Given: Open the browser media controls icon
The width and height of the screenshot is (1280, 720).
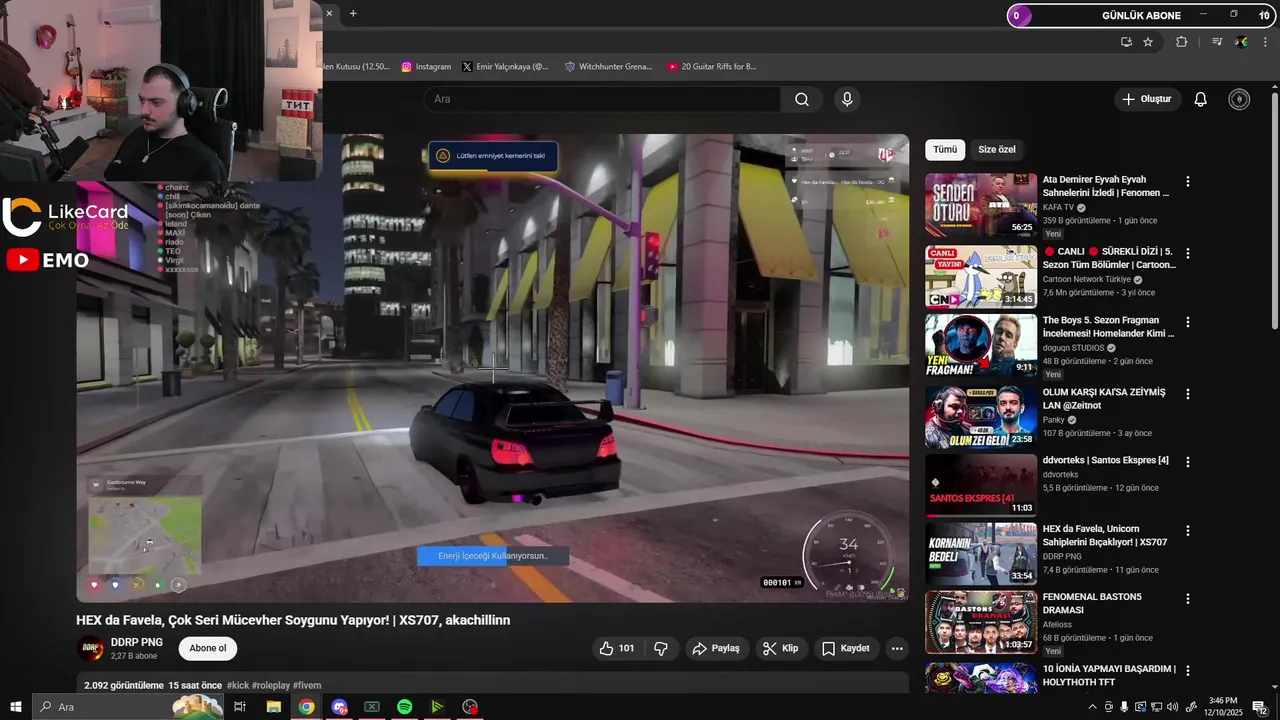Looking at the screenshot, I should tap(1217, 42).
